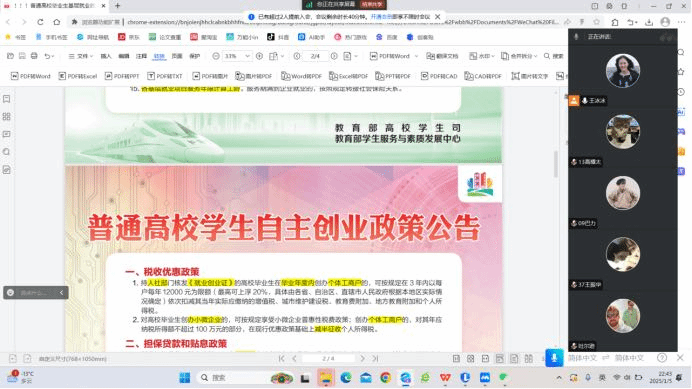The height and width of the screenshot is (389, 692).
Task: Open a new browser tab
Action: pyautogui.click(x=117, y=6)
